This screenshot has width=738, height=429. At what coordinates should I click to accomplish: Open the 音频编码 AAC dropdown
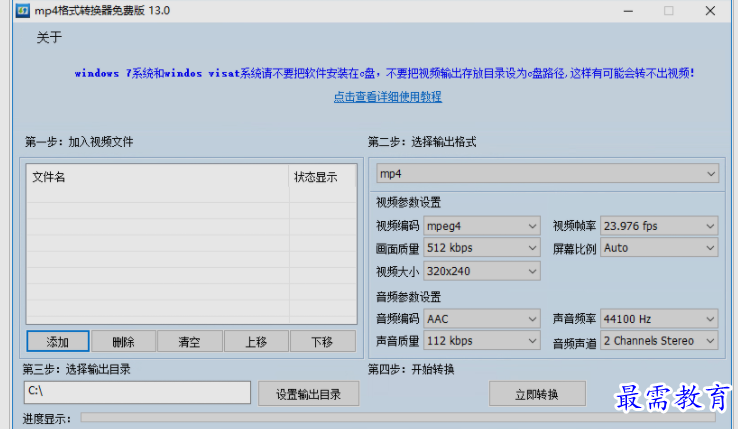coord(482,319)
